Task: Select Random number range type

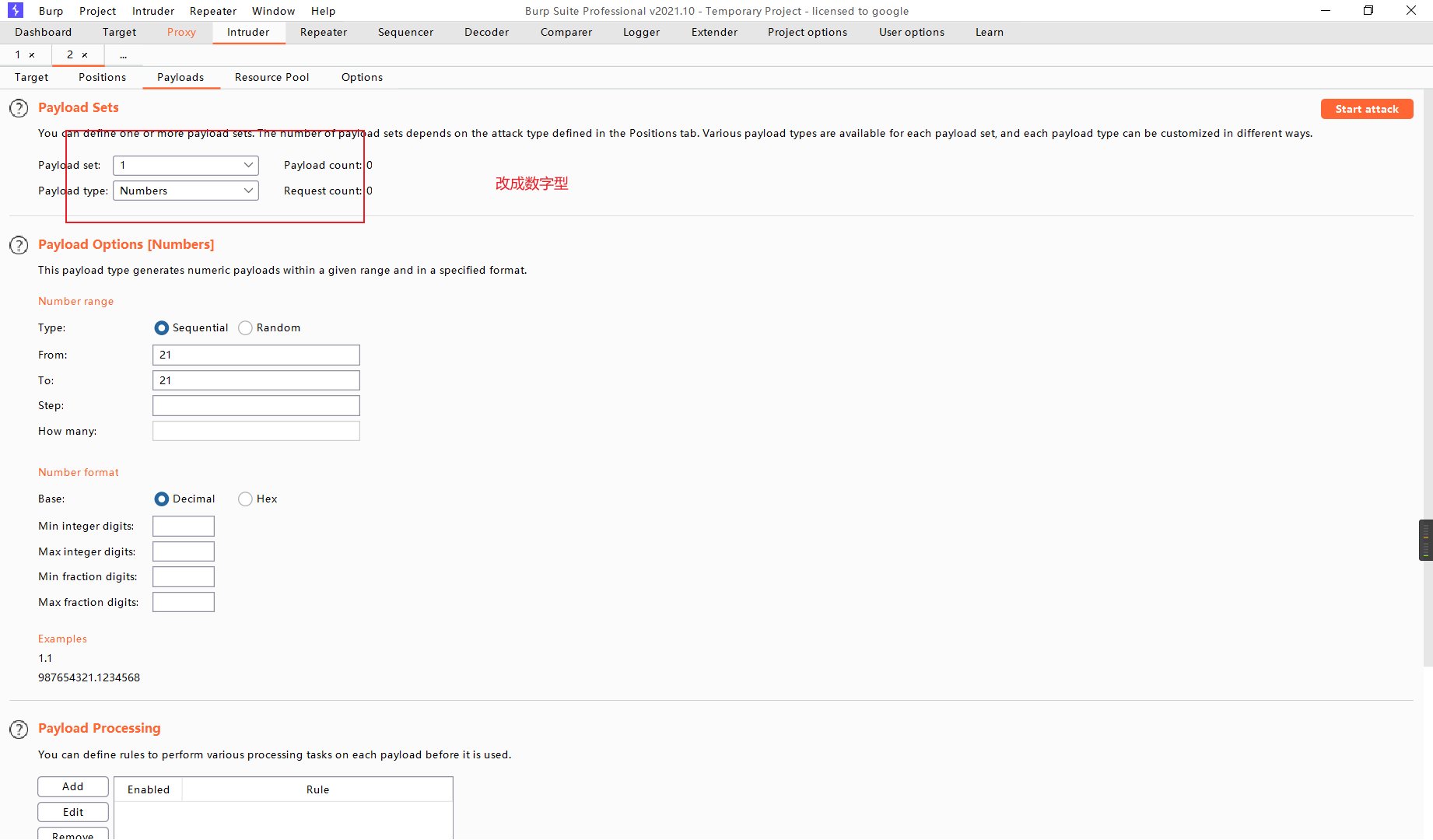Action: (246, 328)
